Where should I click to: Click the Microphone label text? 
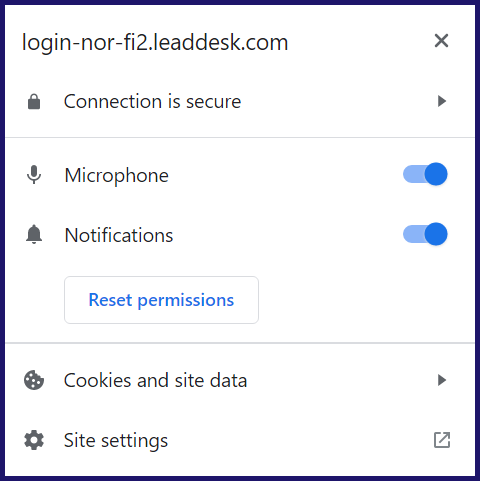117,175
